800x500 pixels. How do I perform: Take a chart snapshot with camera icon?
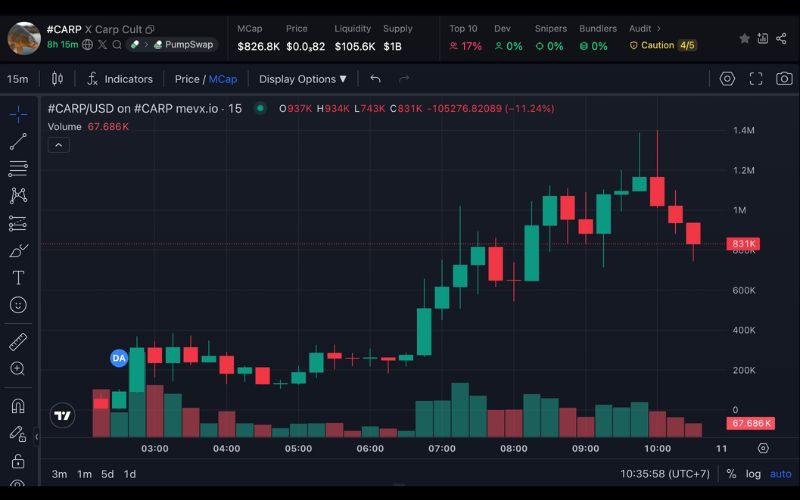[x=784, y=79]
